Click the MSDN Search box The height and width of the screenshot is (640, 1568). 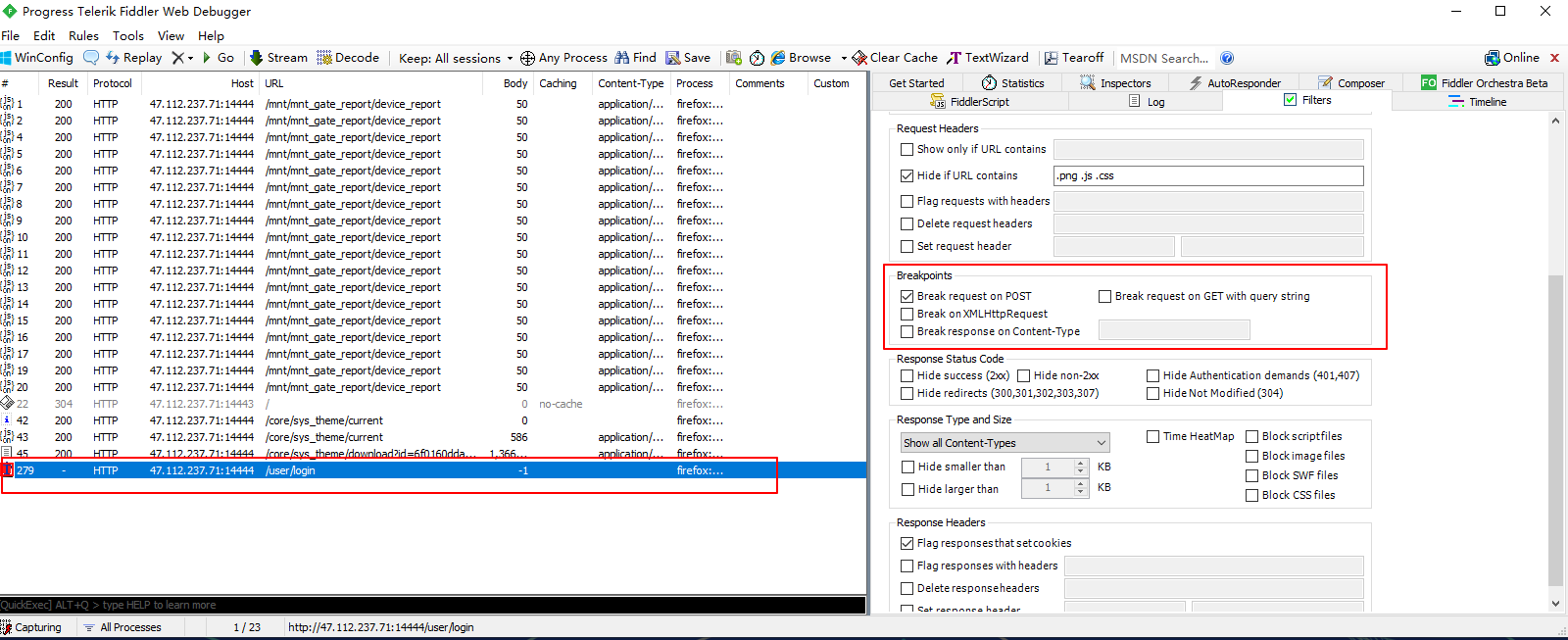click(1164, 58)
